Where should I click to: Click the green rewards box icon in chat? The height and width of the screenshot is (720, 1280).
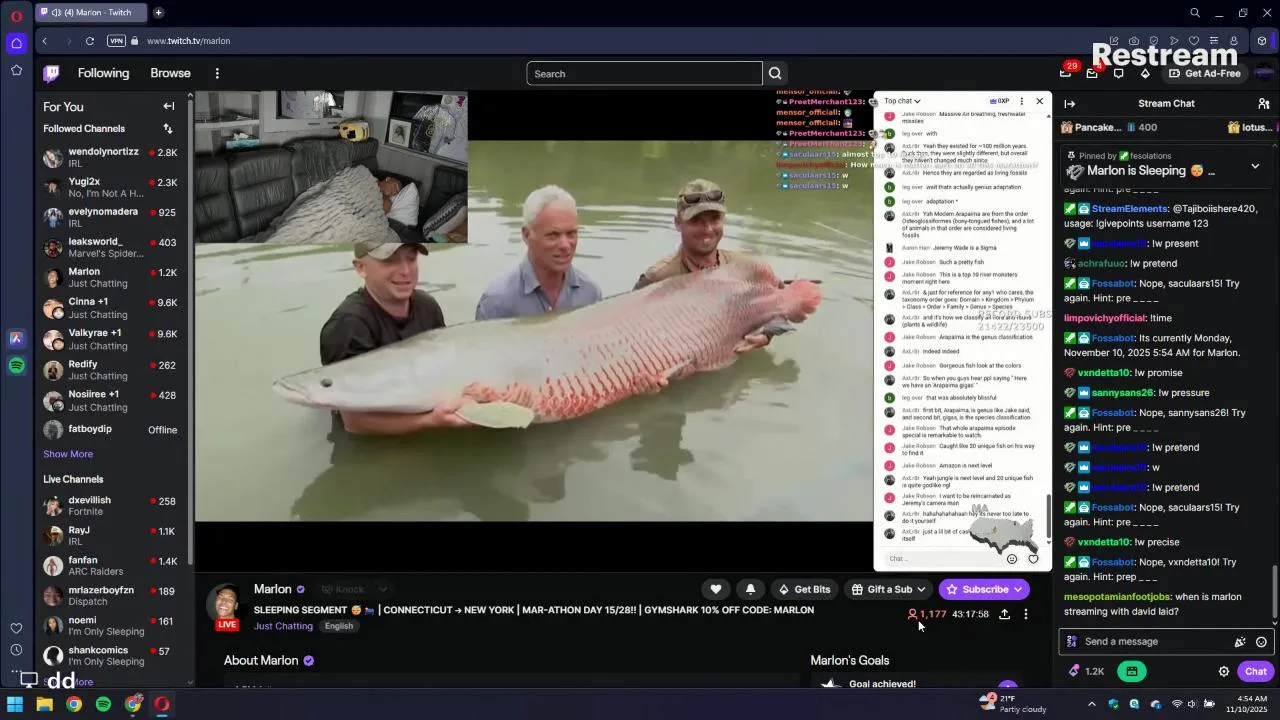click(1132, 672)
